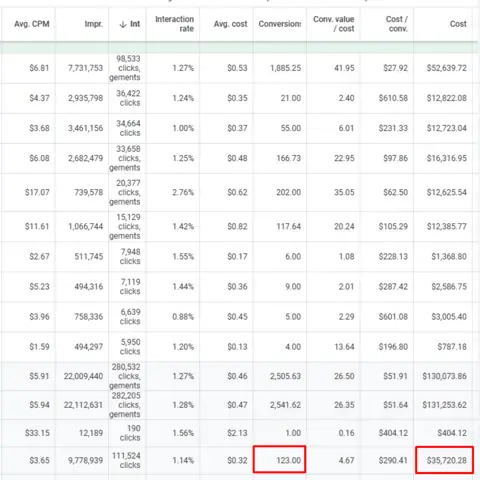Select the 111,524 clicks cell
The height and width of the screenshot is (480, 480).
(x=126, y=460)
